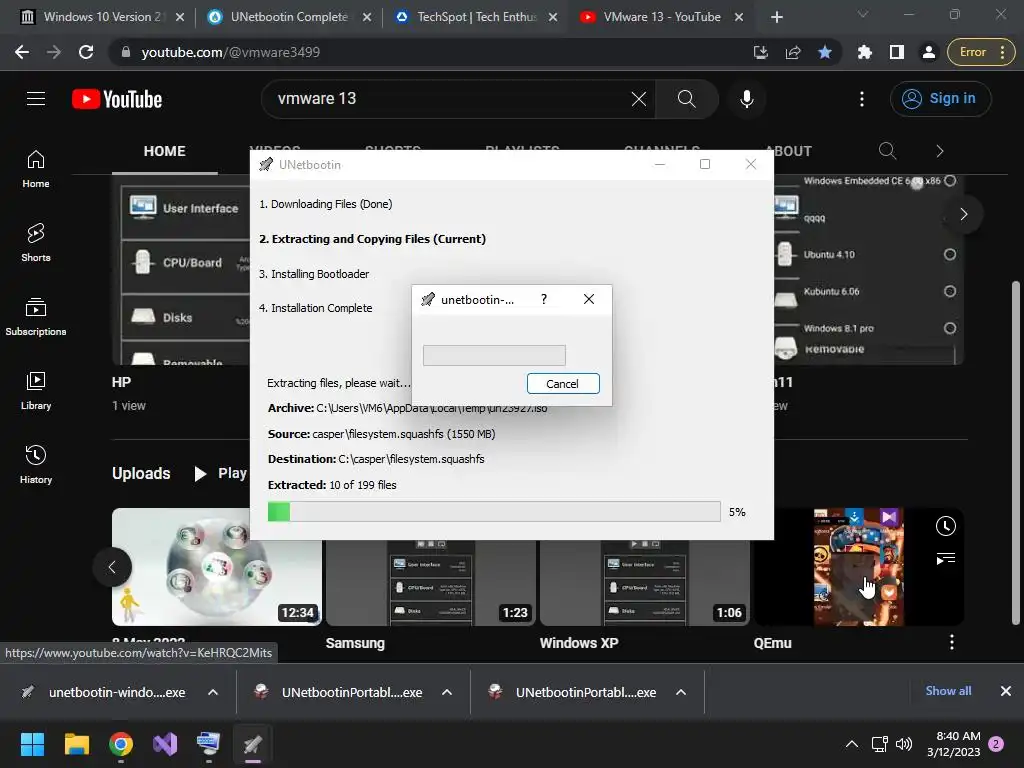
Task: Expand options for second UNetbootinPortabl....exe download
Action: click(x=680, y=692)
